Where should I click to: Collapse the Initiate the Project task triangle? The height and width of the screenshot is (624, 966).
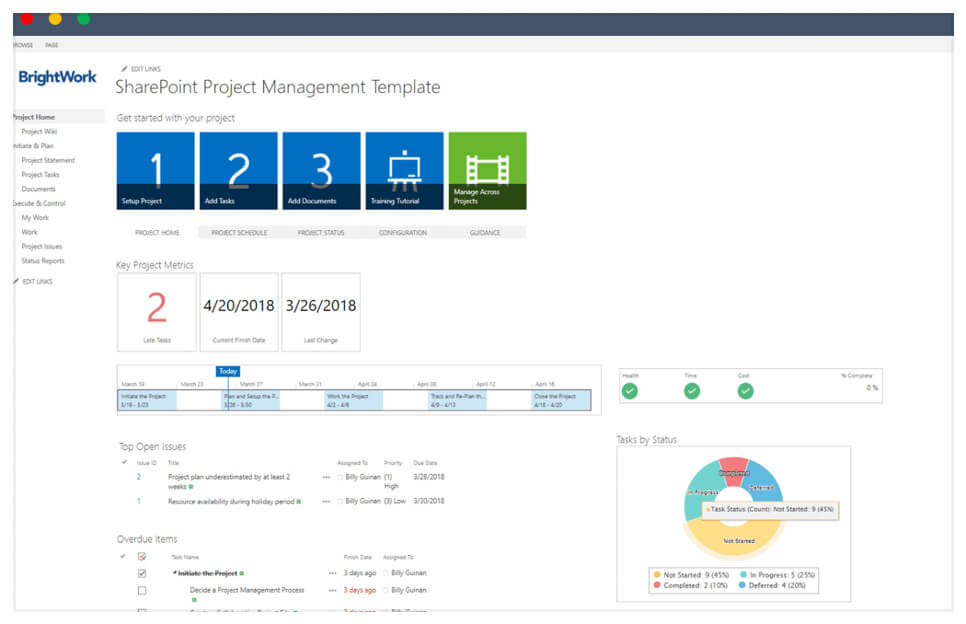[x=175, y=573]
